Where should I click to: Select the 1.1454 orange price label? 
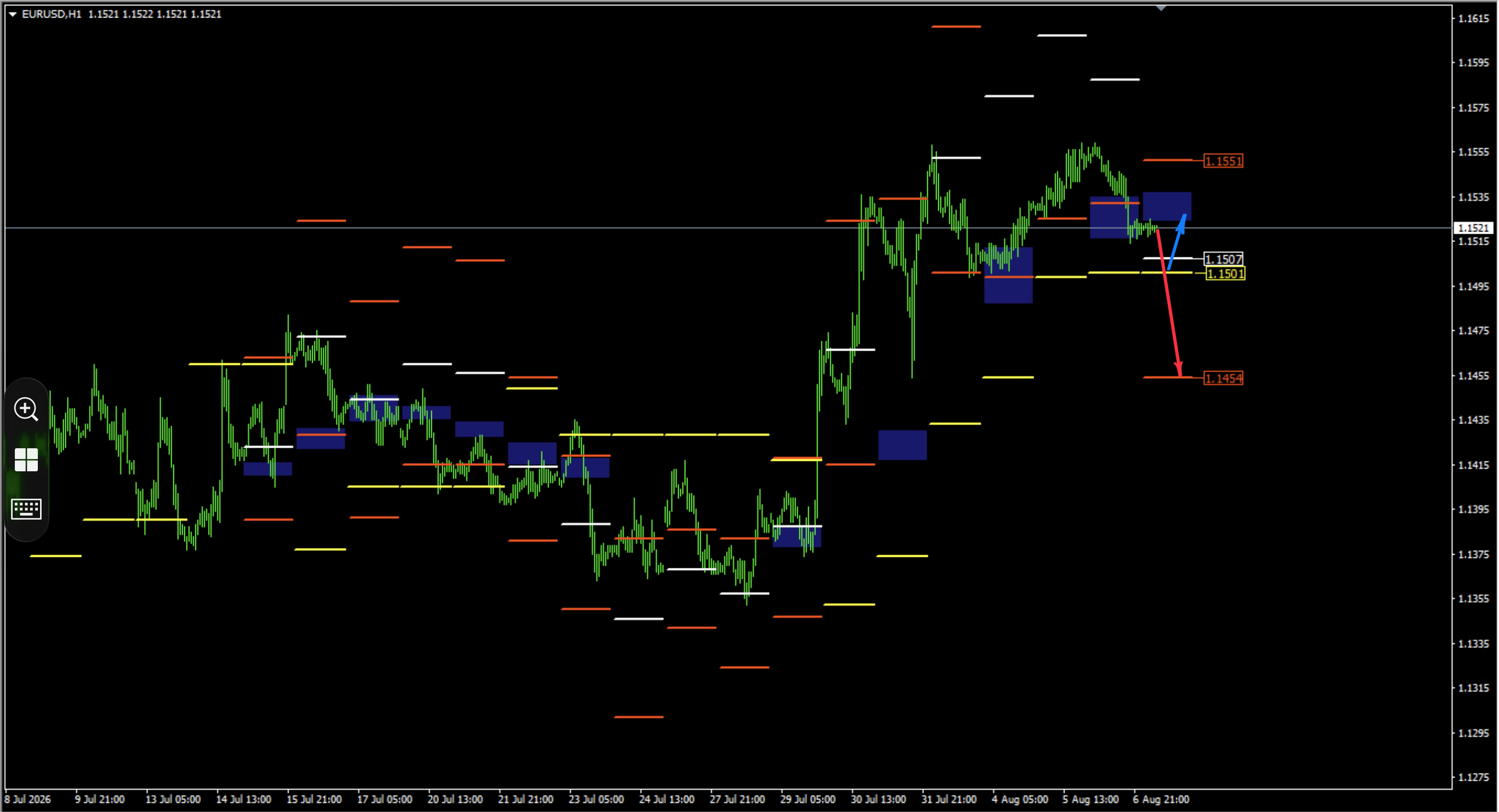pyautogui.click(x=1223, y=379)
